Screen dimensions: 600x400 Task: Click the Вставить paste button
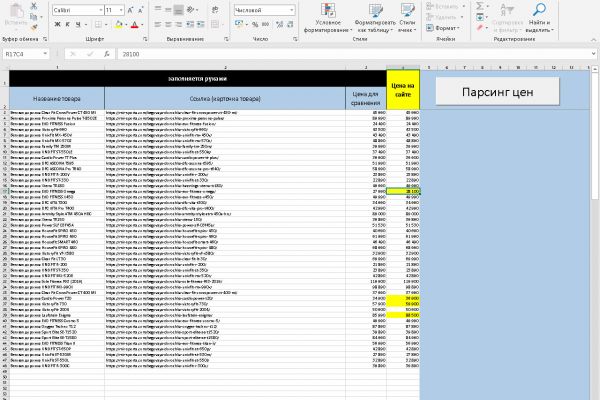click(x=16, y=15)
